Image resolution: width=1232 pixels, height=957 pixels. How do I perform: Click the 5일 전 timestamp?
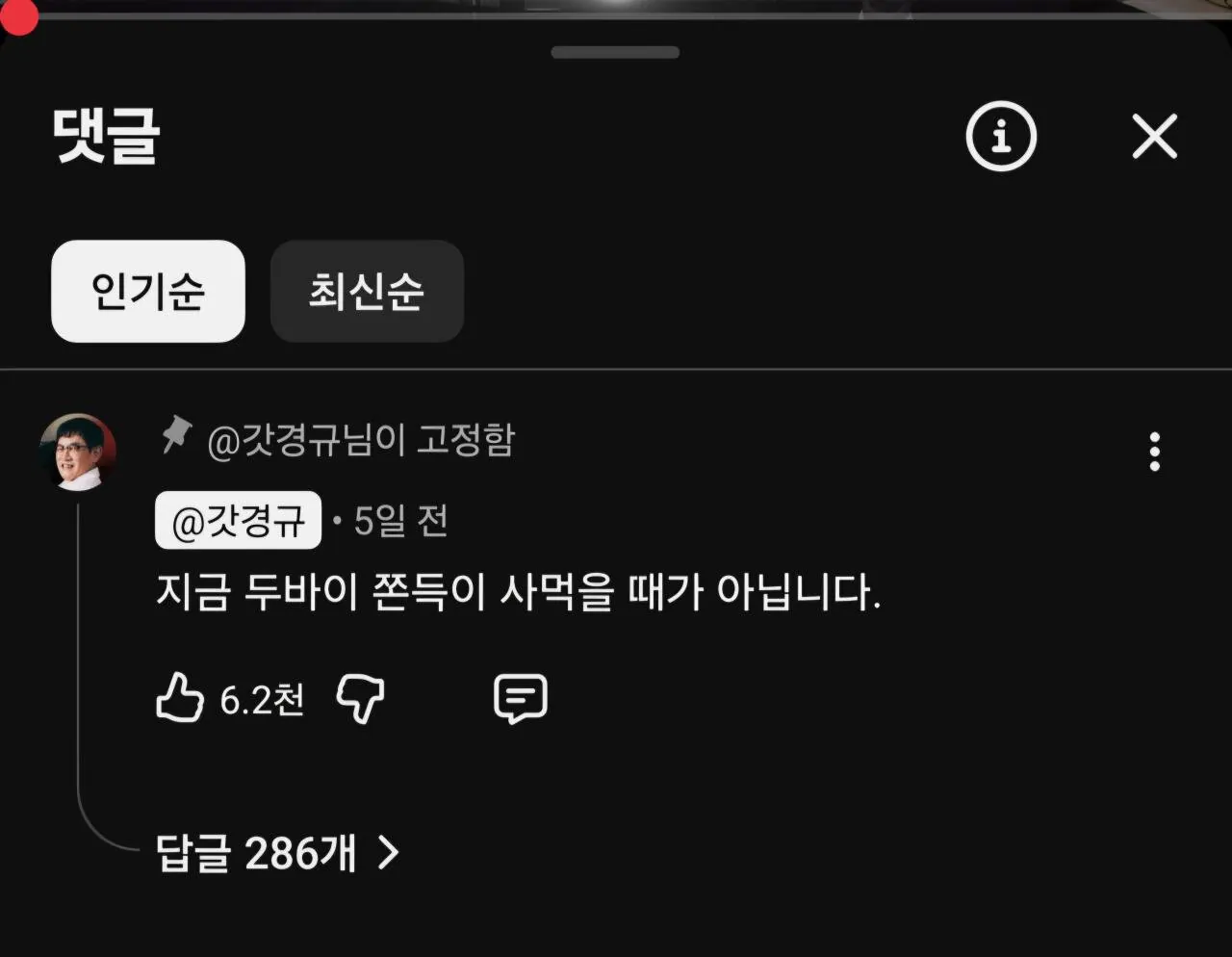point(400,521)
